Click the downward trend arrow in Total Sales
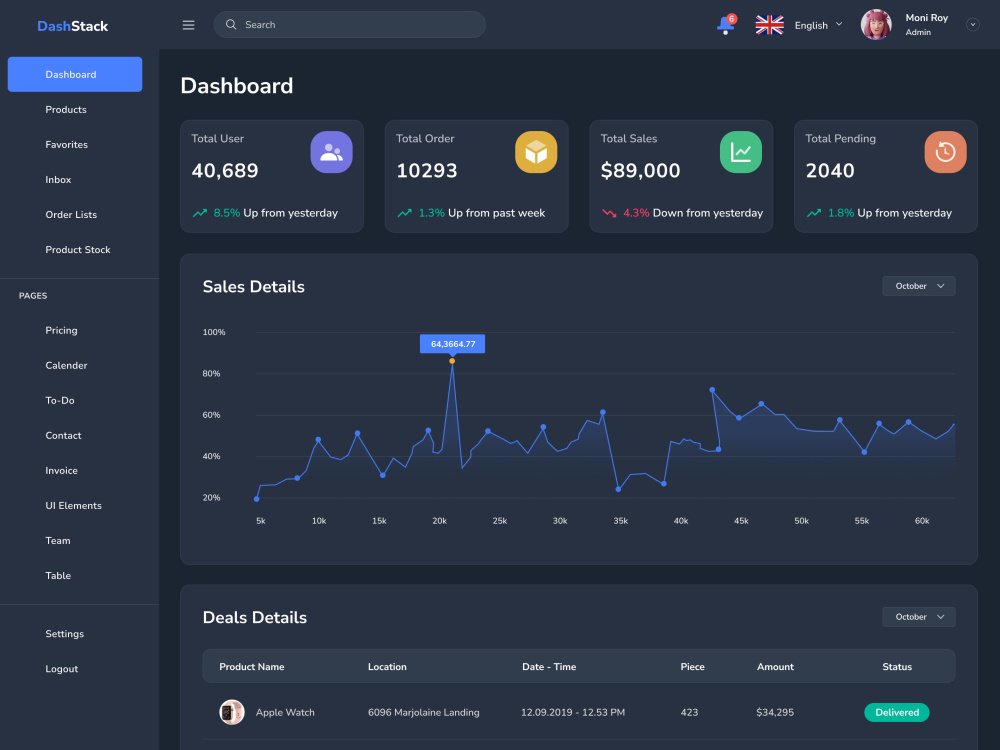This screenshot has width=1000, height=750. point(609,213)
